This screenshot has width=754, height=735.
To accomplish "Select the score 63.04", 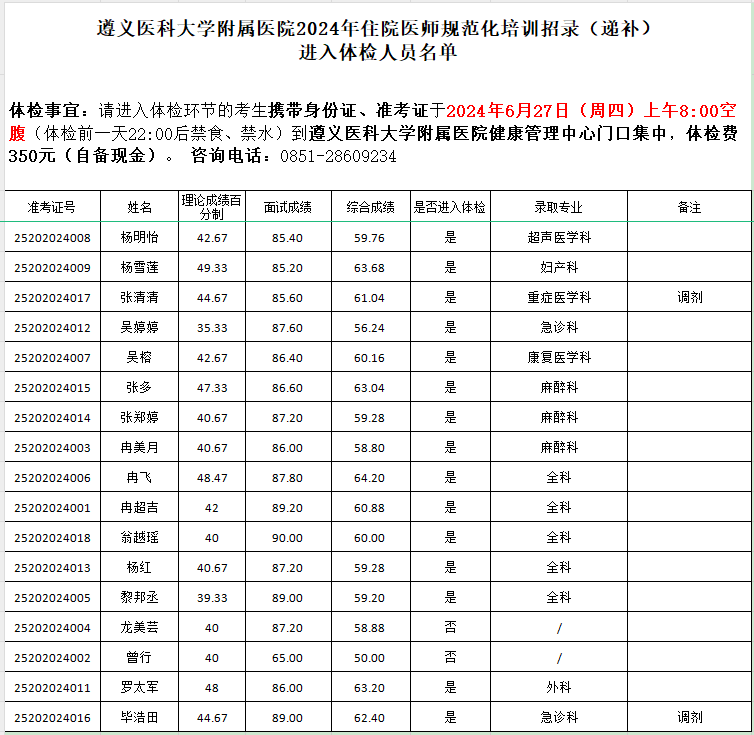I will tap(369, 388).
